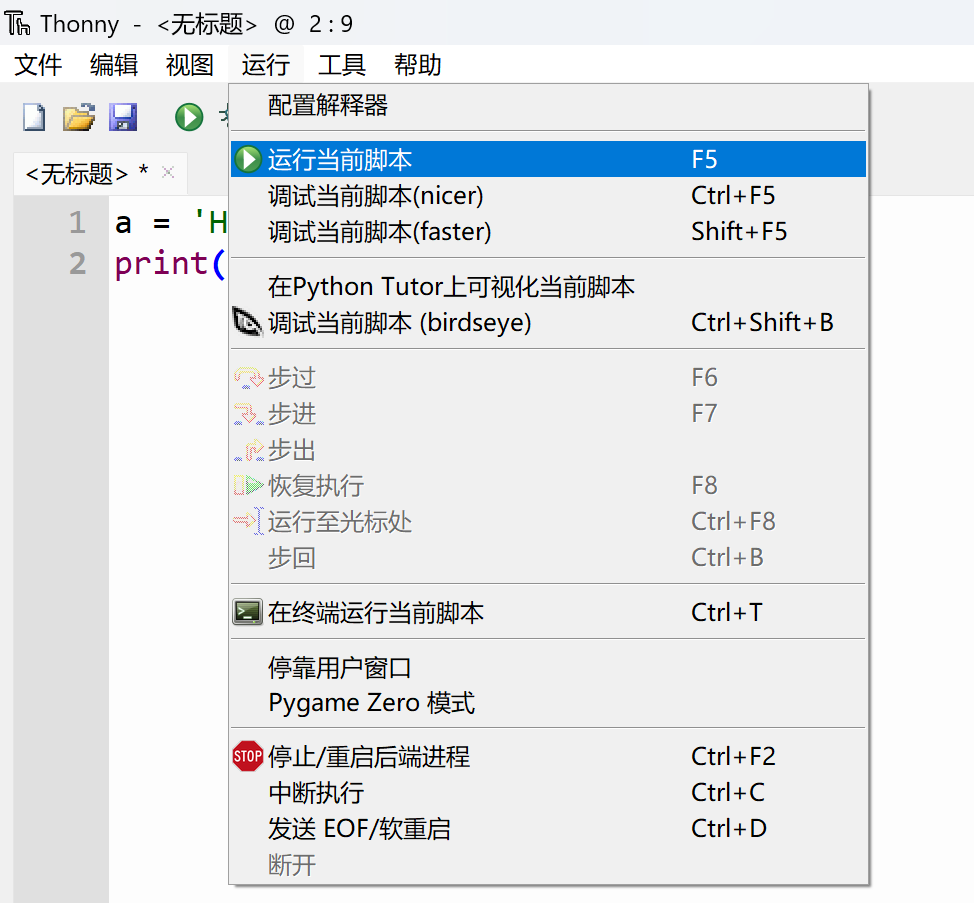Click the Open file folder icon
974x903 pixels.
78,117
